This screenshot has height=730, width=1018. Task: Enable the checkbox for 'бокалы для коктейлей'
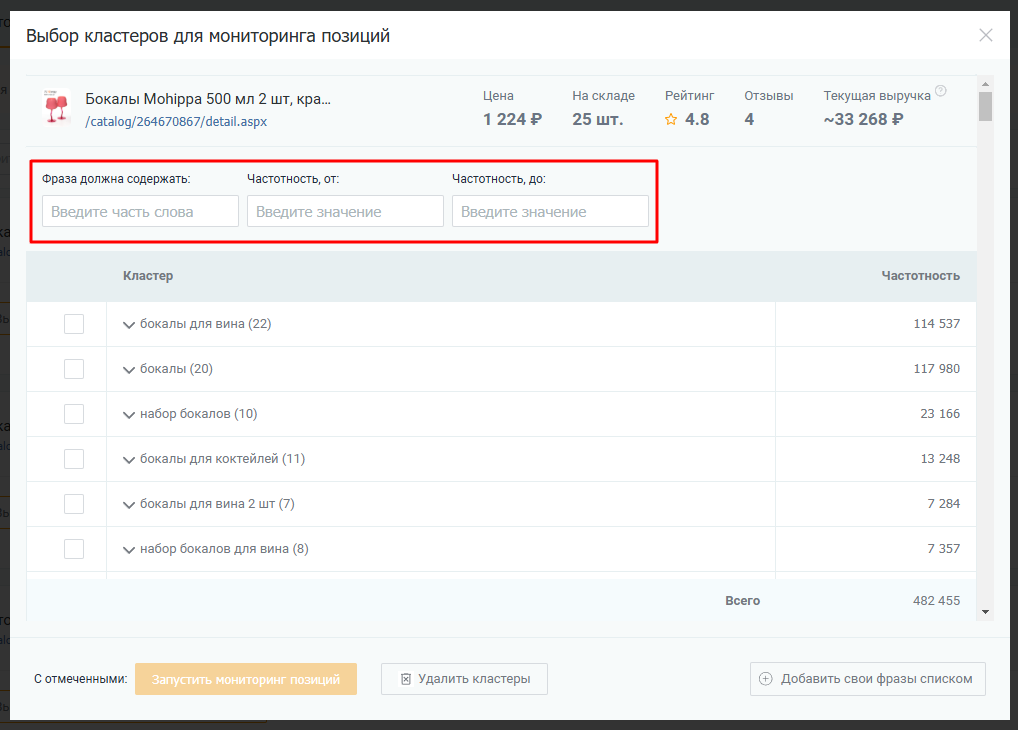coord(74,459)
